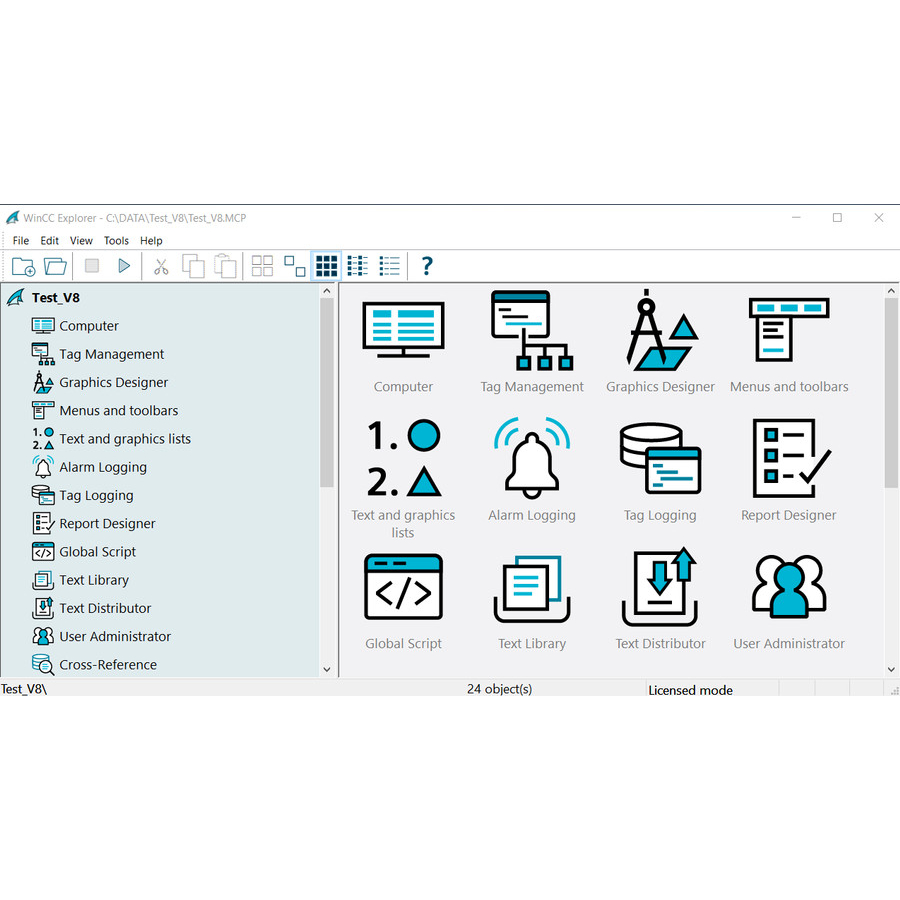Click the tree pane vertical scrollbar thumb
Image resolution: width=900 pixels, height=900 pixels.
327,393
